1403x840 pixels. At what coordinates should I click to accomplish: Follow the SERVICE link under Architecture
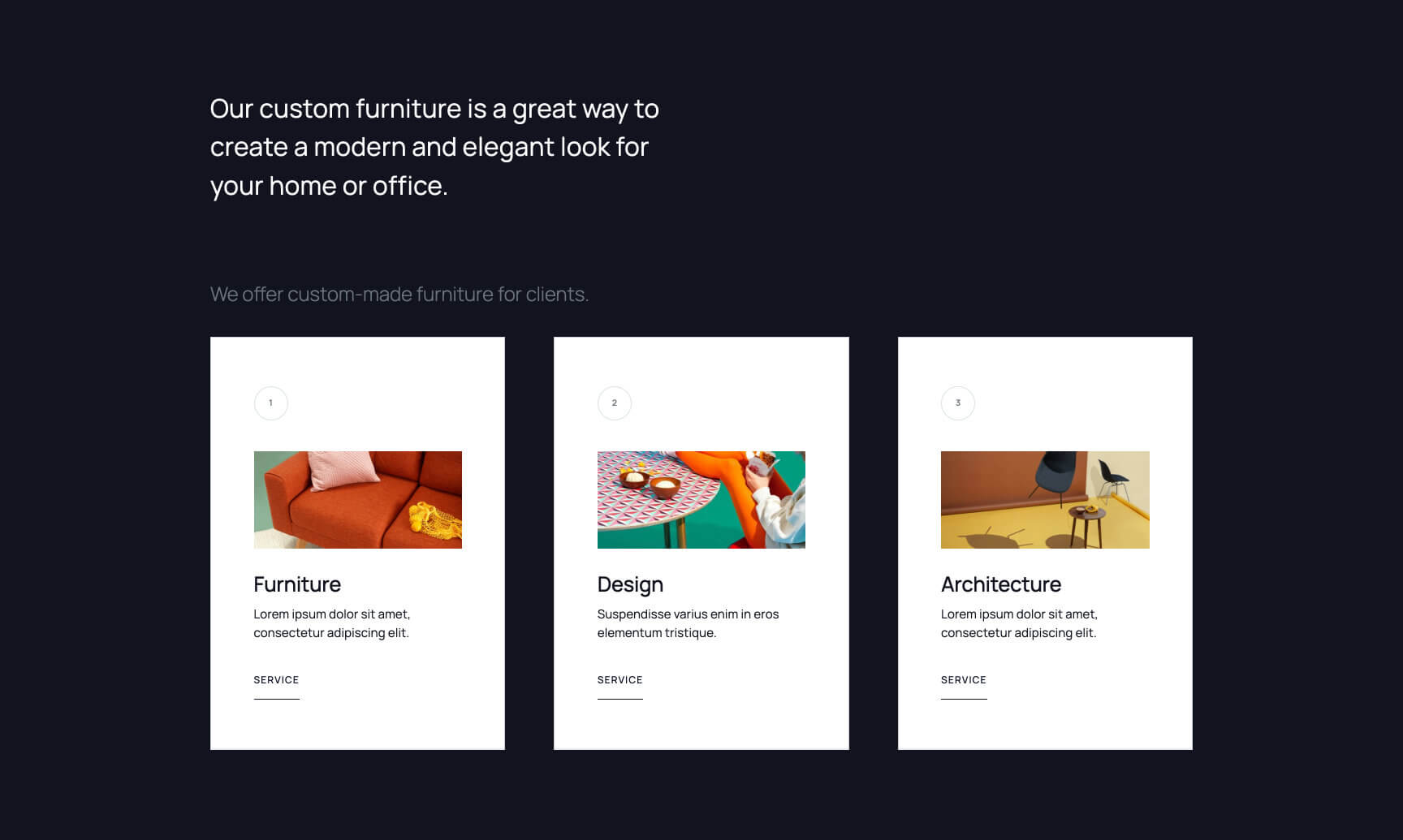964,680
